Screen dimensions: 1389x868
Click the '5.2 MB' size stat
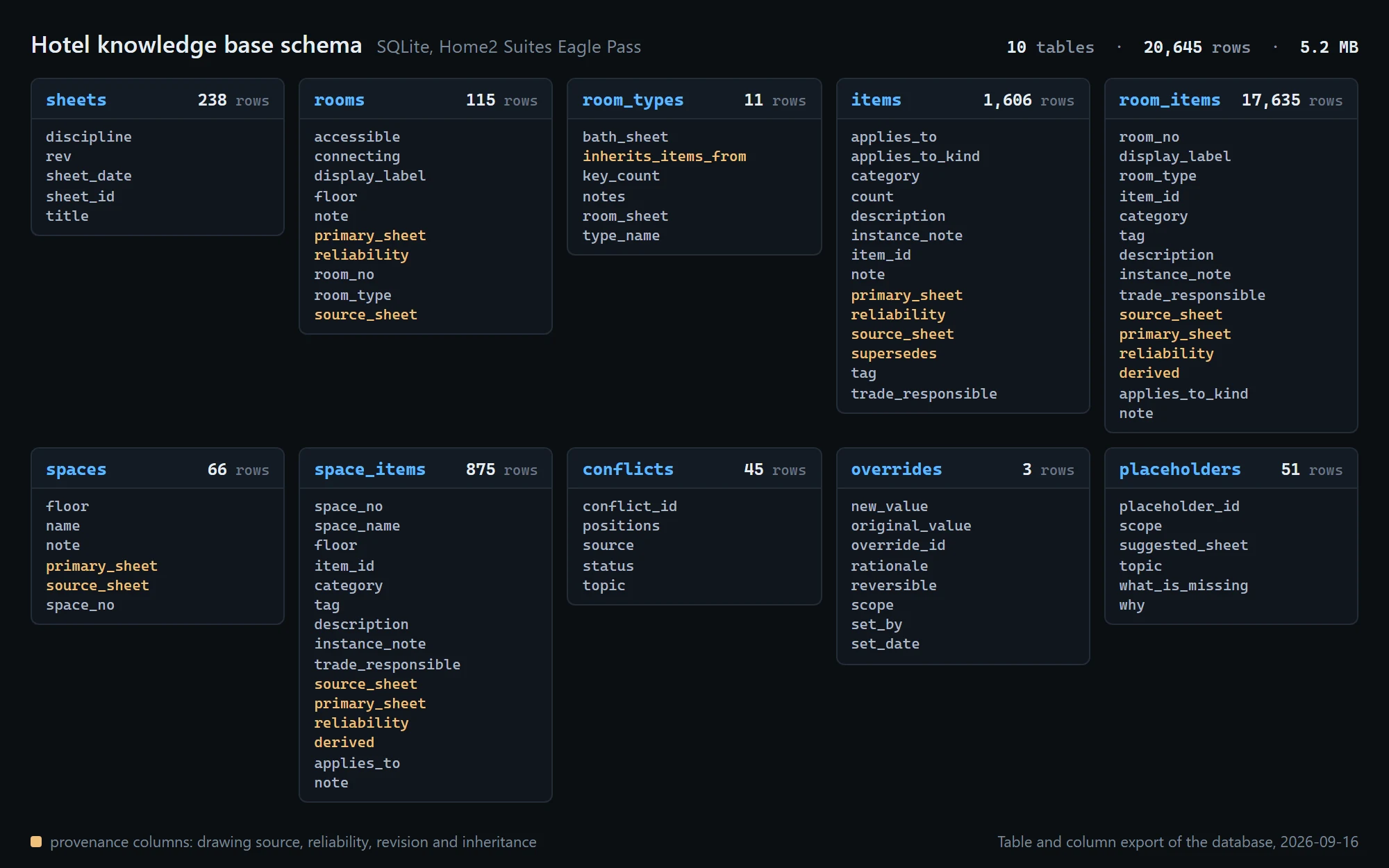[1329, 47]
